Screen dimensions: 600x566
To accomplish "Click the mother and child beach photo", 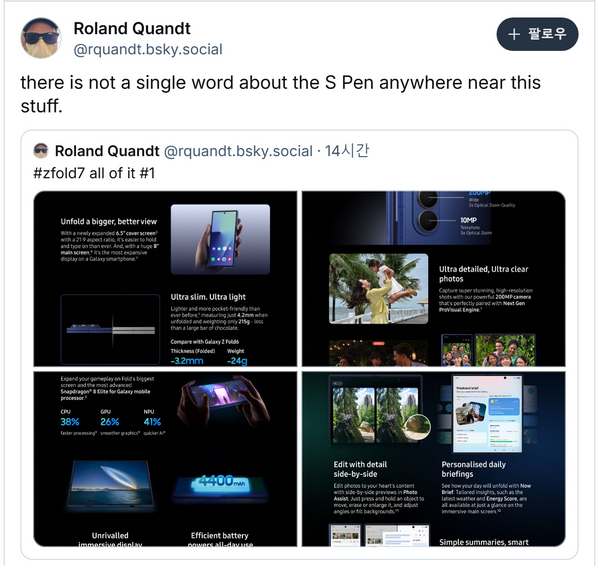I will click(x=378, y=289).
